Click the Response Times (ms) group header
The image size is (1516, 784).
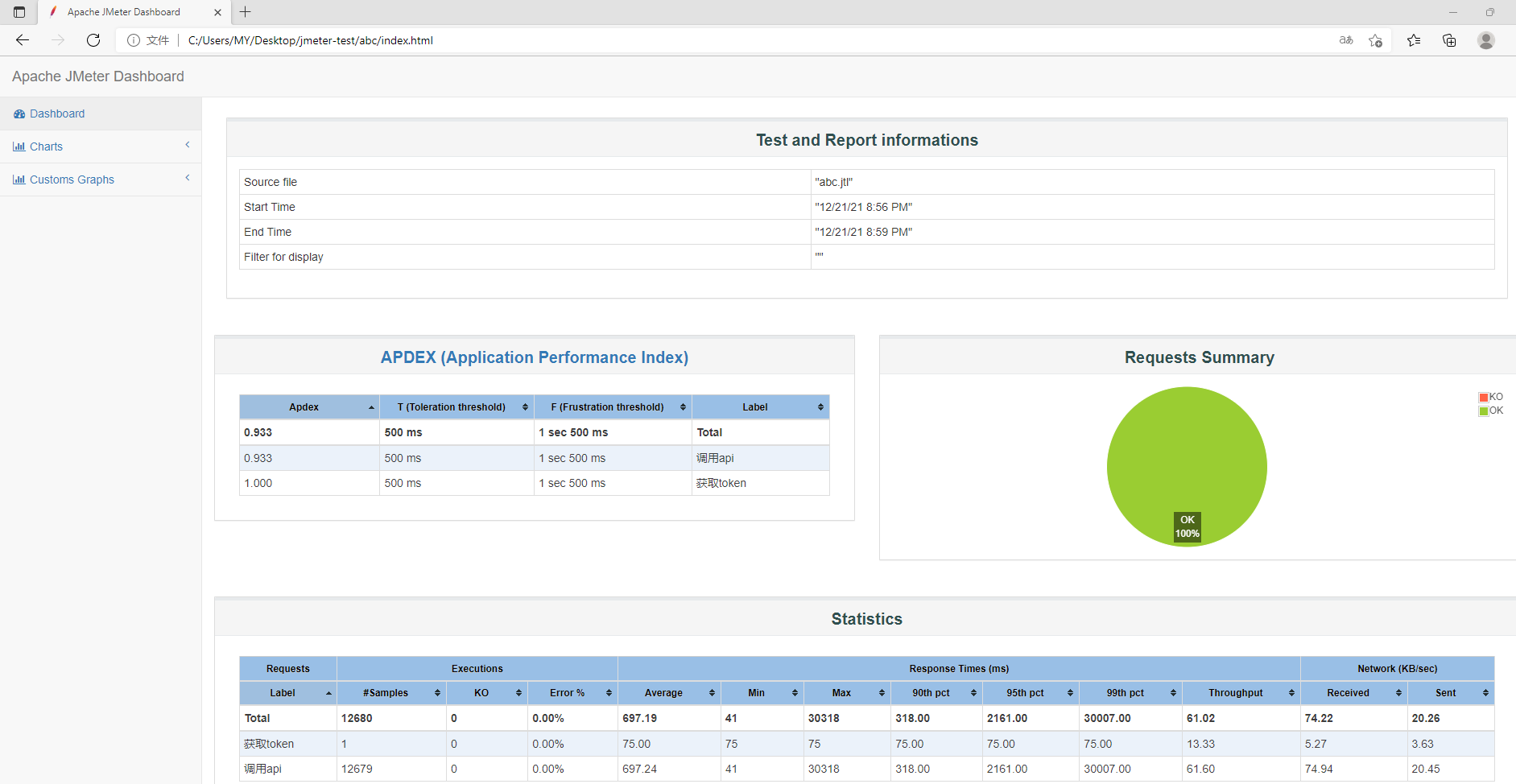959,669
